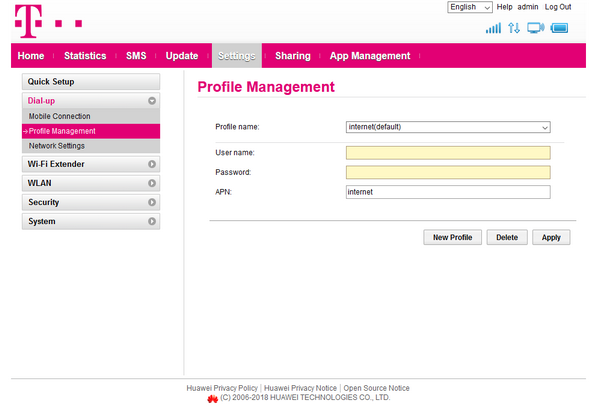This screenshot has width=600, height=410.
Task: Collapse the Dial-up sidebar section
Action: point(90,101)
